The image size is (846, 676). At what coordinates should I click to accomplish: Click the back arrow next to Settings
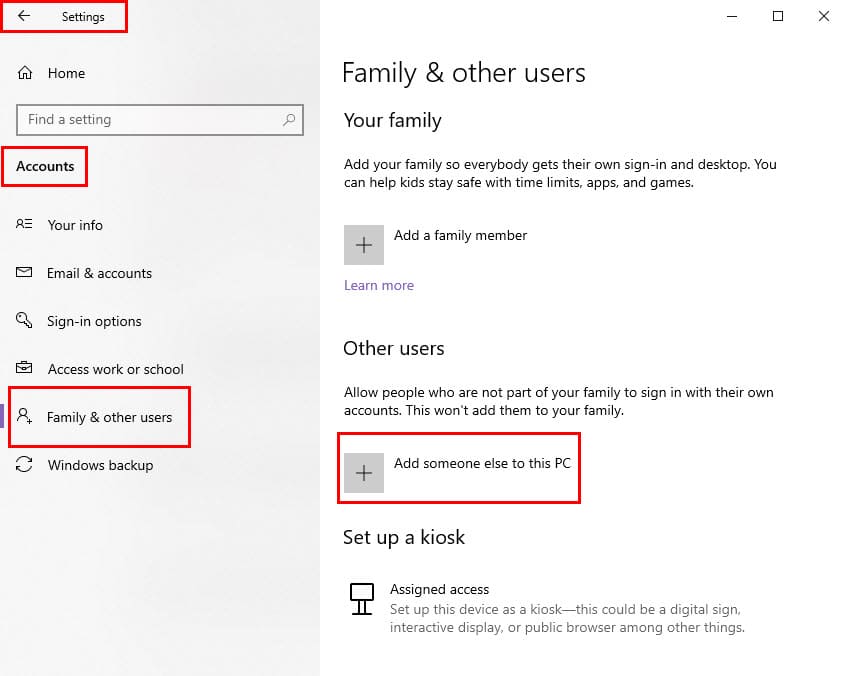tap(24, 16)
